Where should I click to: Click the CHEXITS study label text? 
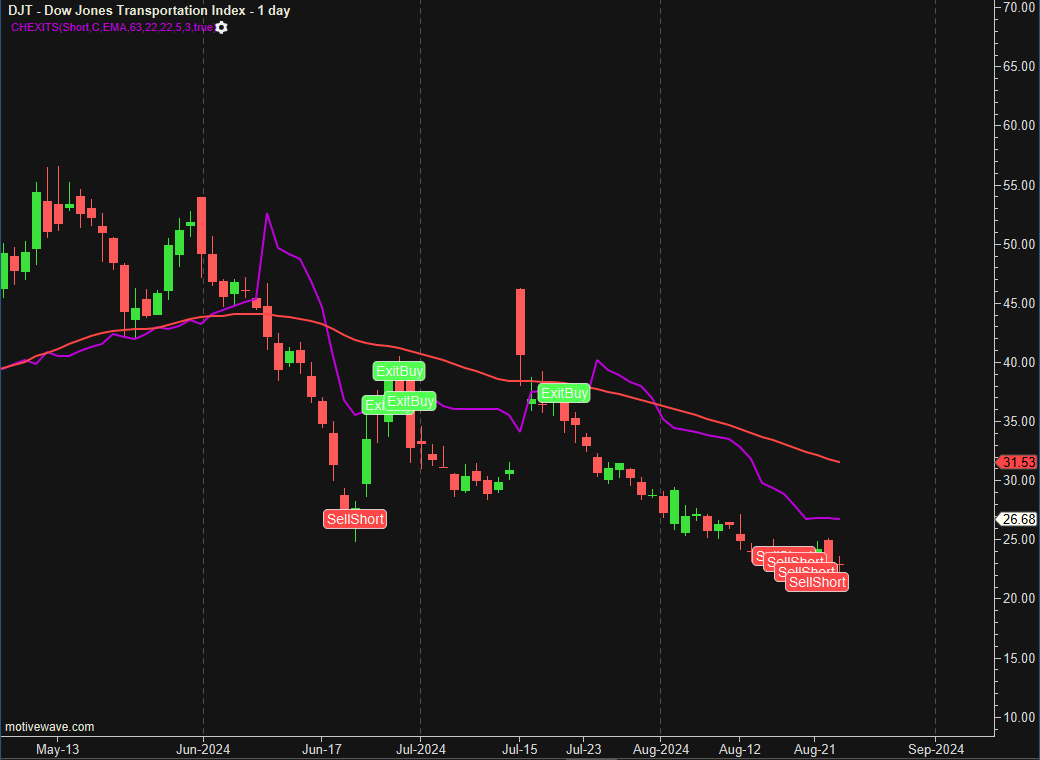tap(111, 27)
